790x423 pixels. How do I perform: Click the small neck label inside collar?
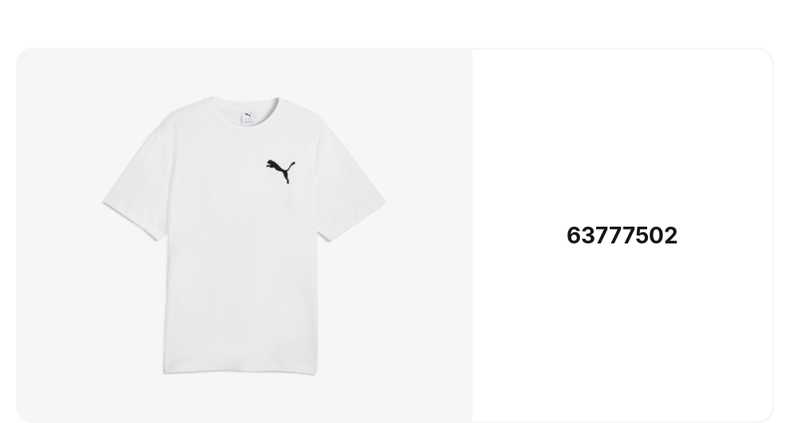tap(248, 117)
